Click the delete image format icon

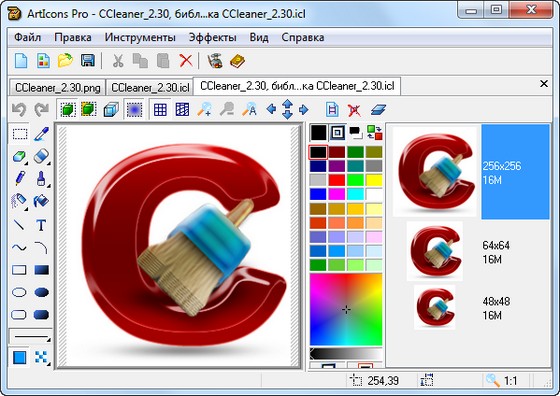(x=354, y=110)
